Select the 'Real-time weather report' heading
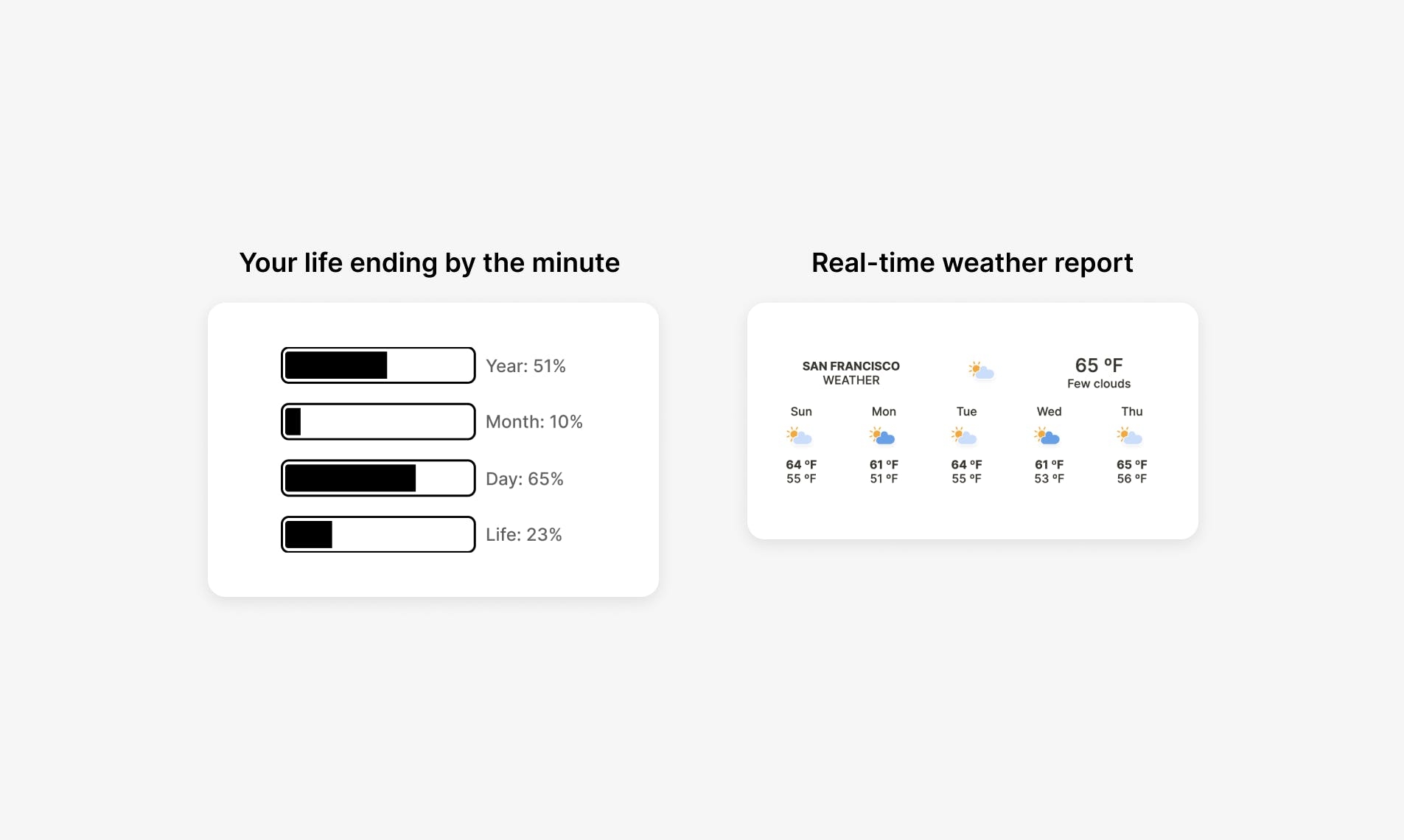This screenshot has width=1404, height=840. pos(972,263)
